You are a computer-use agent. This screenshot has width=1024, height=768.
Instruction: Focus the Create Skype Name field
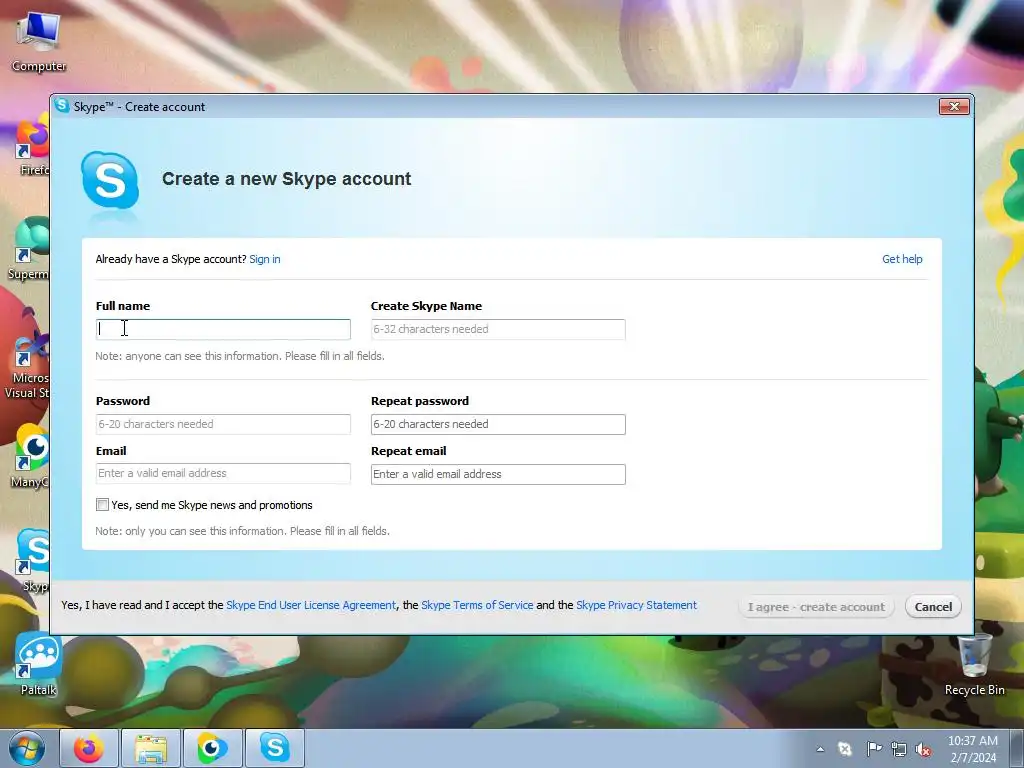pos(498,329)
